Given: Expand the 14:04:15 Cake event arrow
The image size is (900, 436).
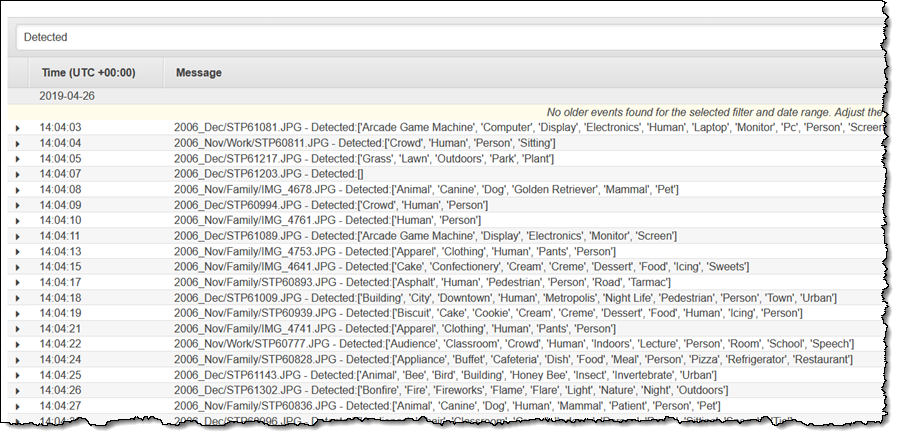Looking at the screenshot, I should click(18, 267).
